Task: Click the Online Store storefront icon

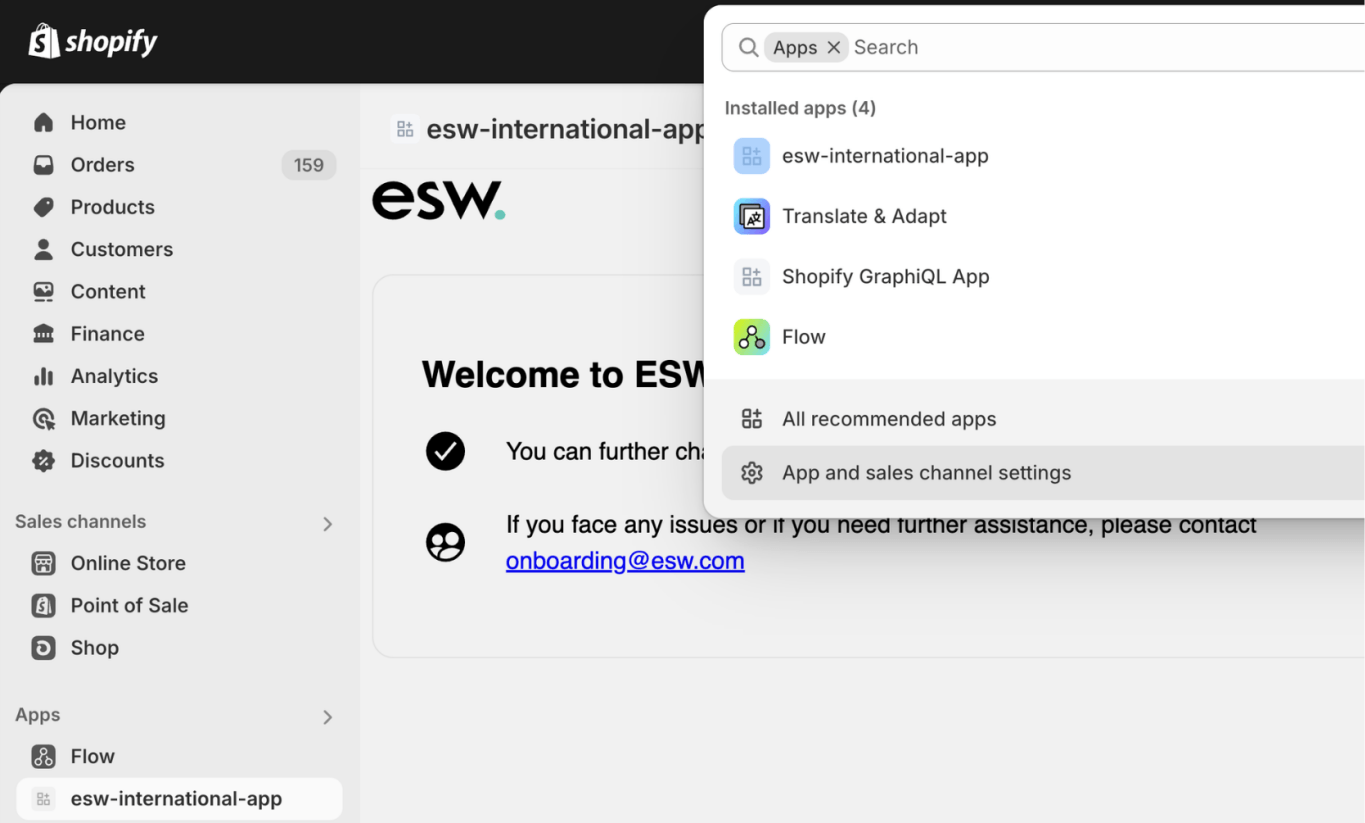Action: 43,563
